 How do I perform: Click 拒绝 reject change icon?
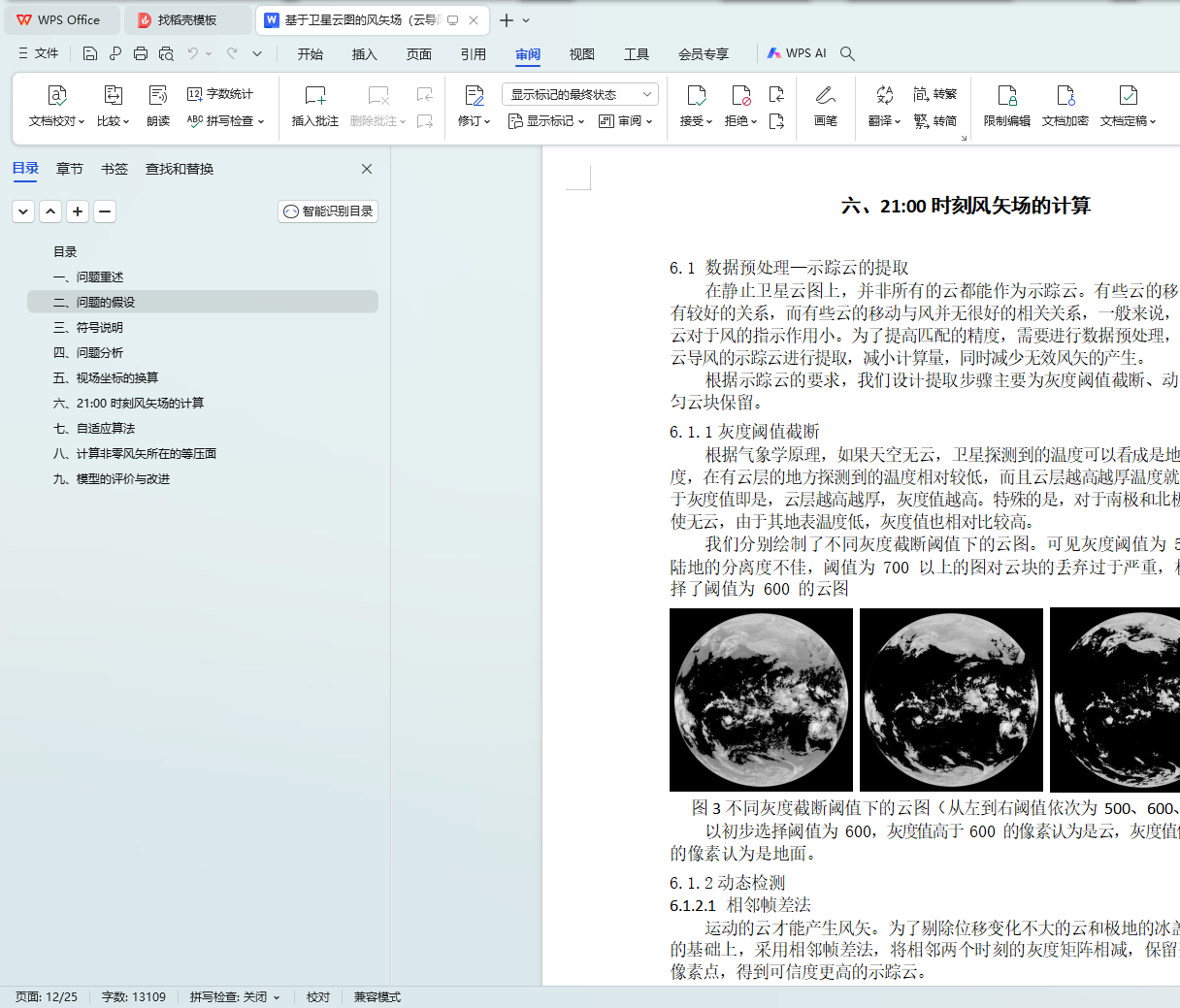click(x=740, y=95)
